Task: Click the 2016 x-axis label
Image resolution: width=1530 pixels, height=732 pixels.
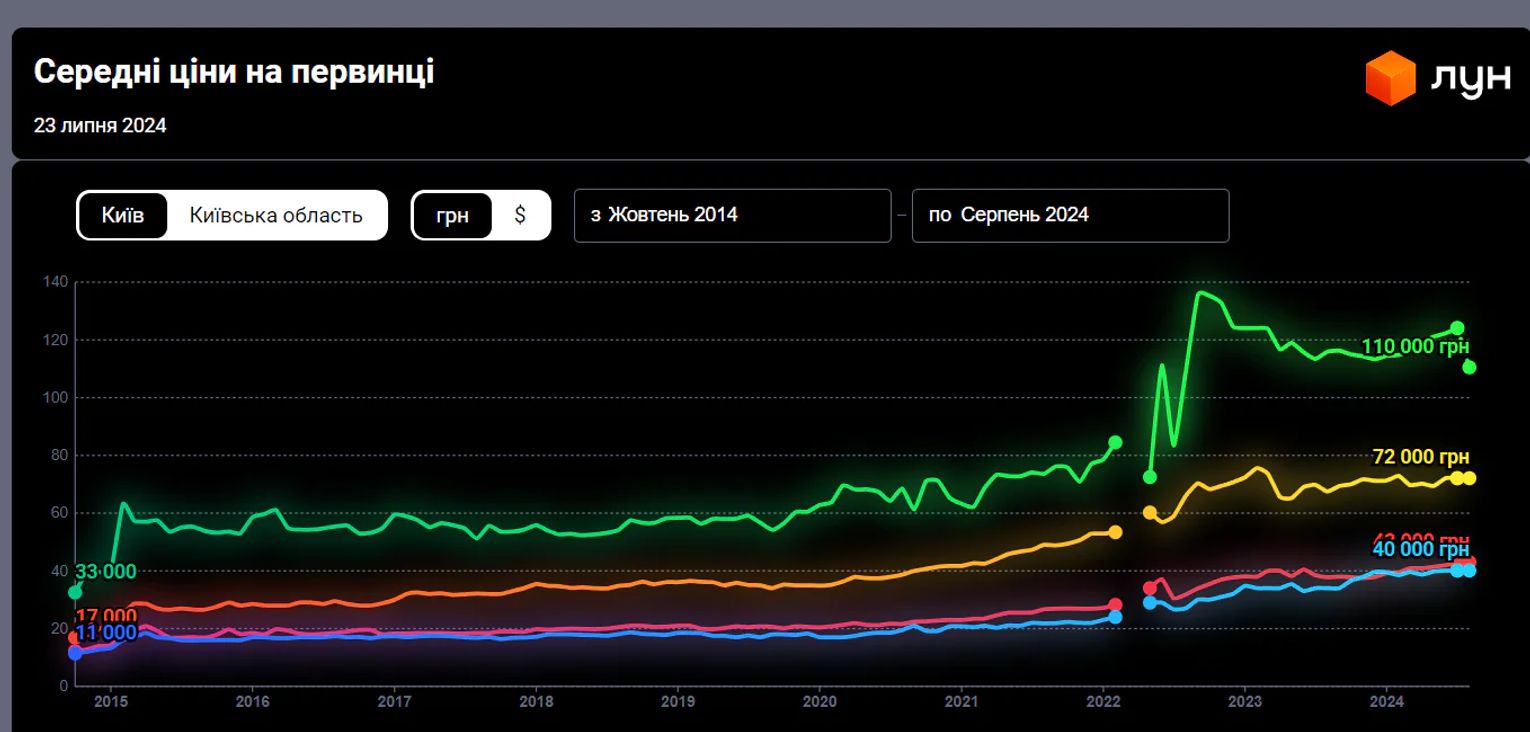Action: pos(252,702)
